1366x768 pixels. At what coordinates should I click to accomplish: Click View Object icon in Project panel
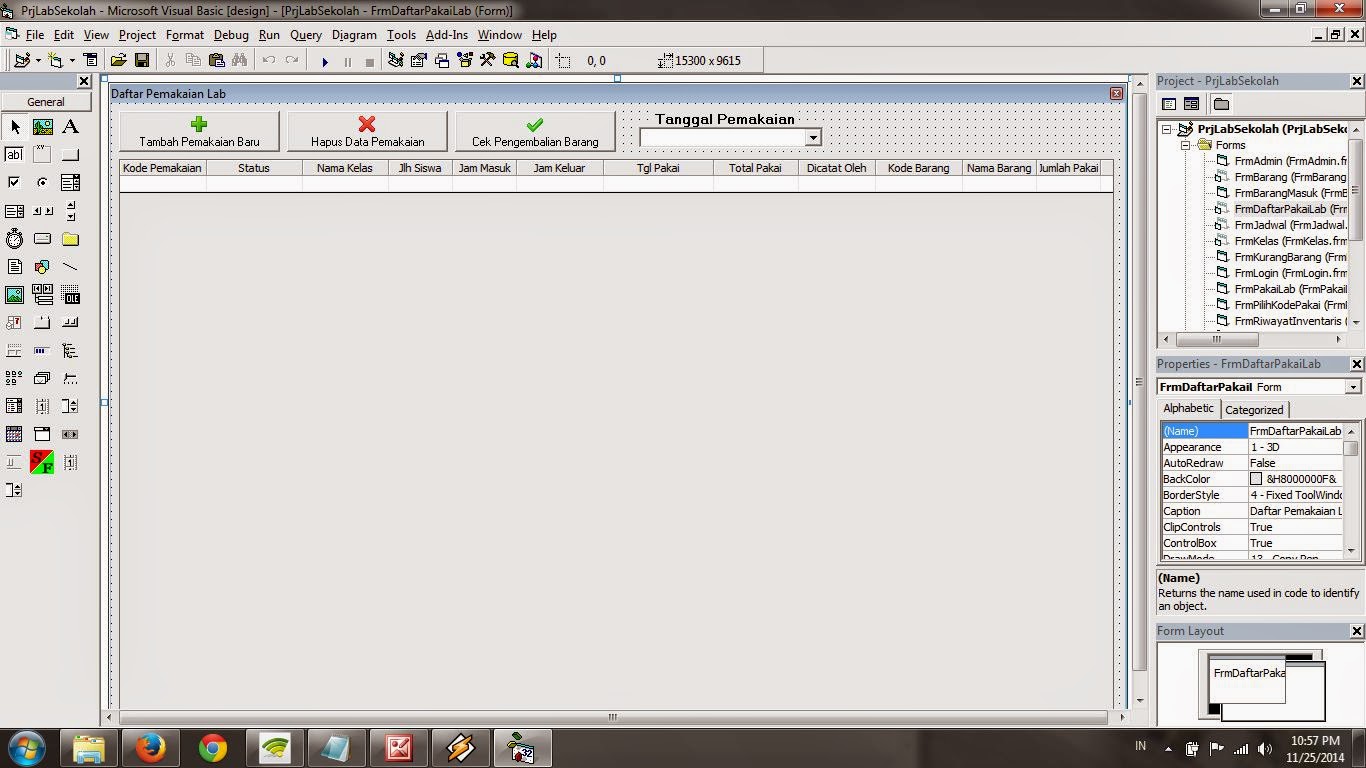pyautogui.click(x=1191, y=104)
